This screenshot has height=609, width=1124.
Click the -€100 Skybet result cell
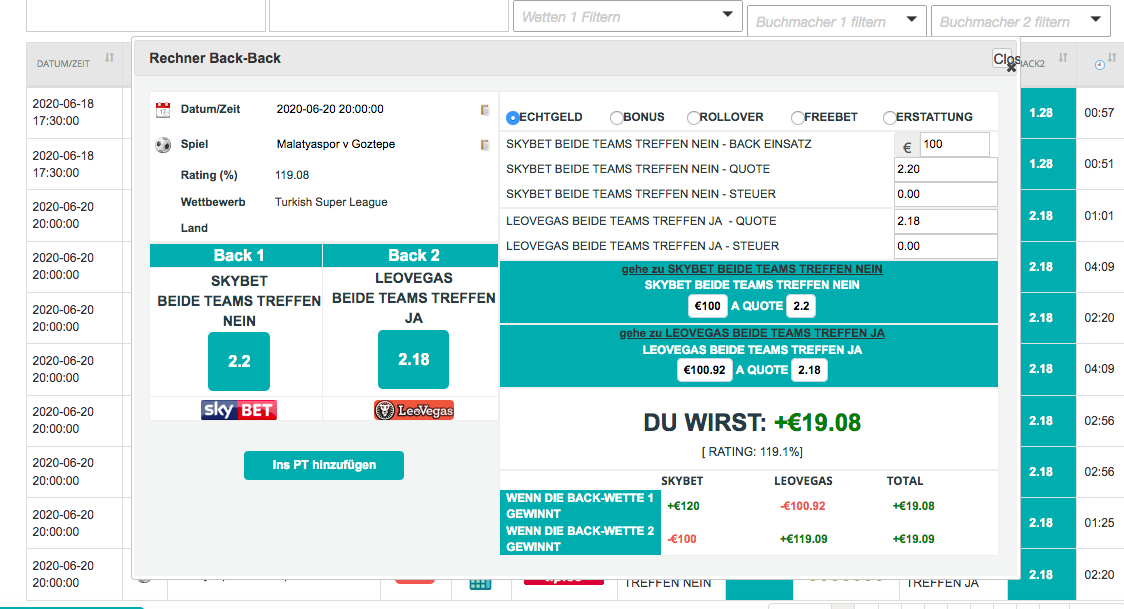coord(682,539)
